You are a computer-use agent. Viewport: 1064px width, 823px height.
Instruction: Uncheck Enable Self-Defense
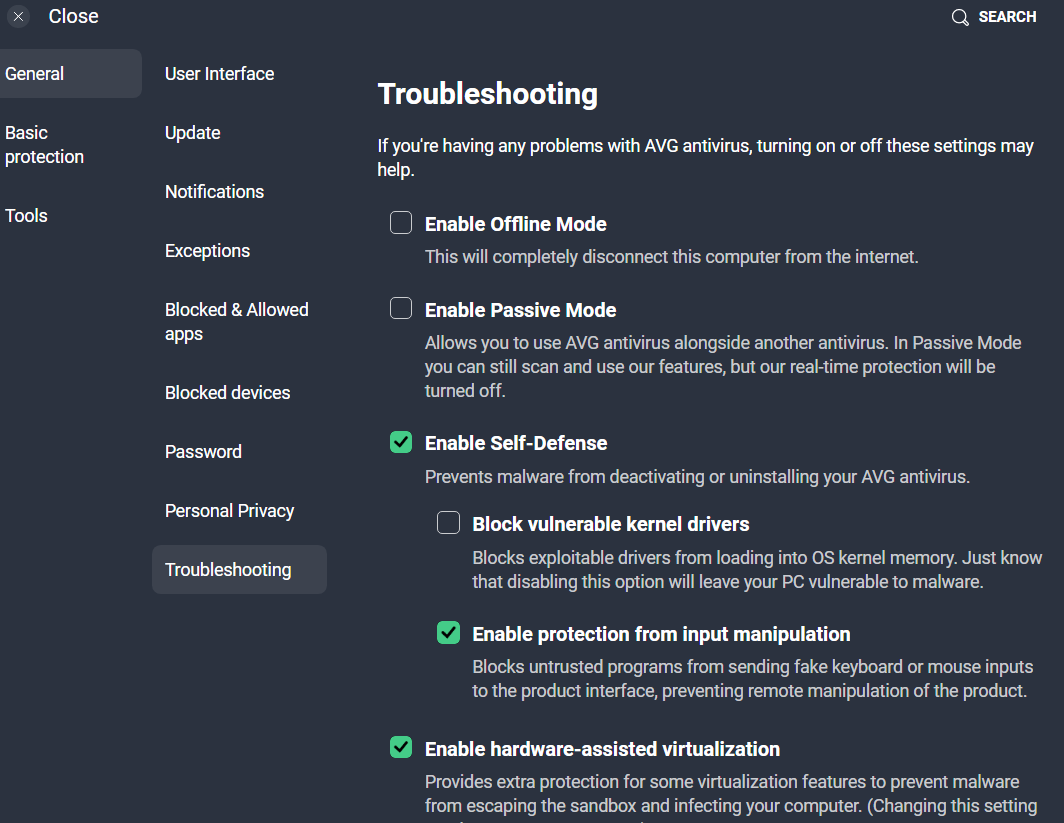401,442
